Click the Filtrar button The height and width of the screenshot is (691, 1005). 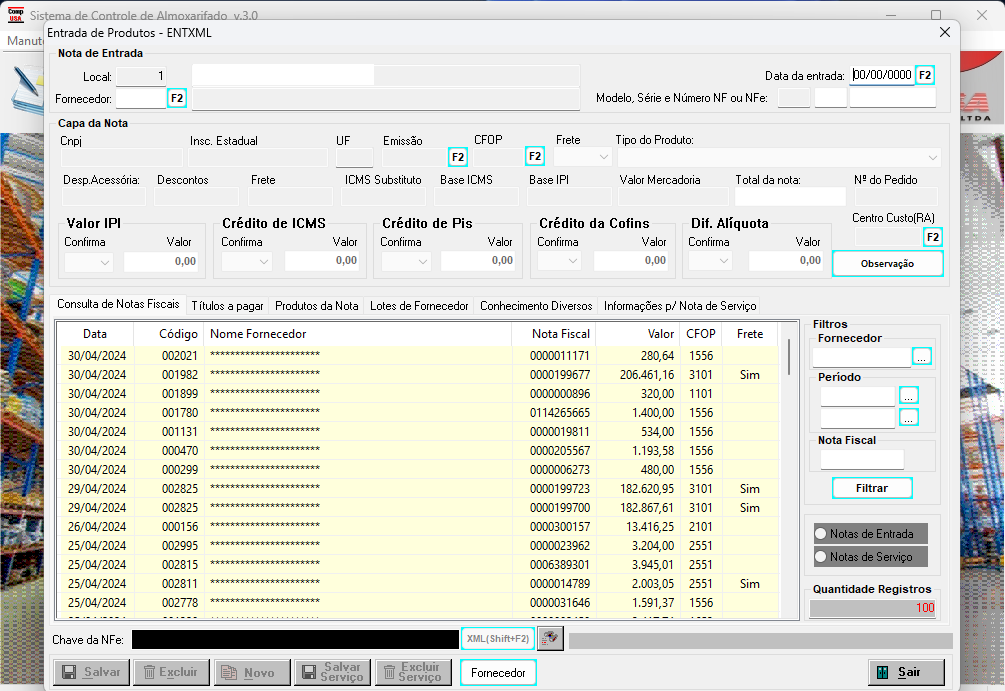(872, 488)
